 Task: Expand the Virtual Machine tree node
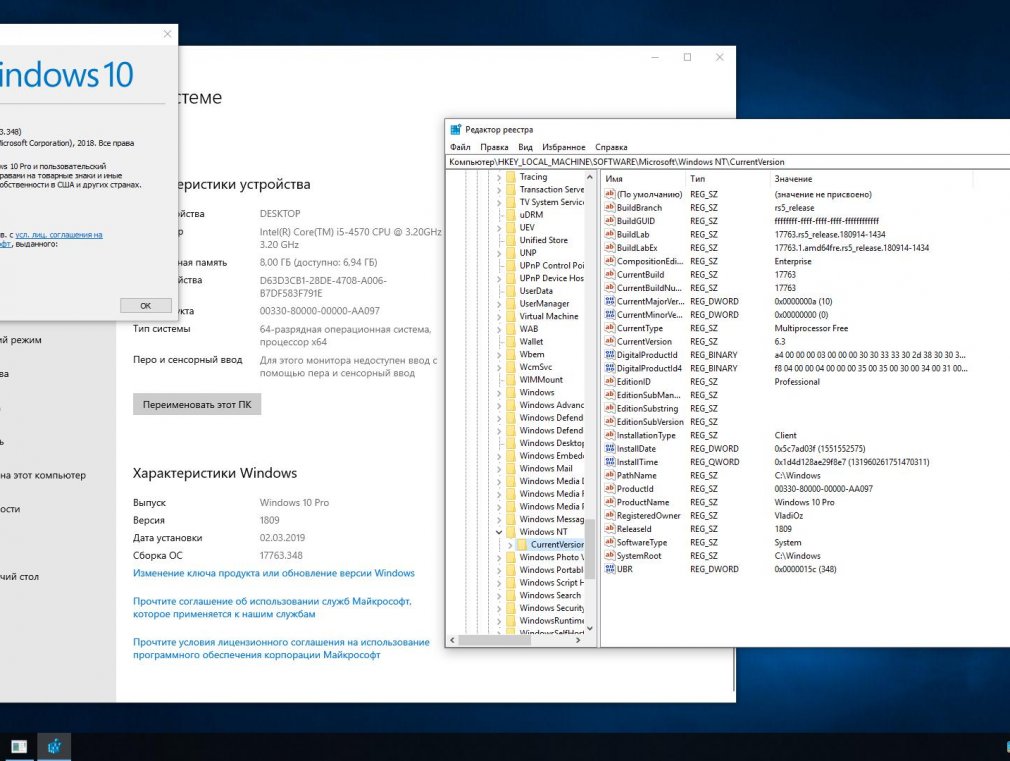click(x=499, y=316)
